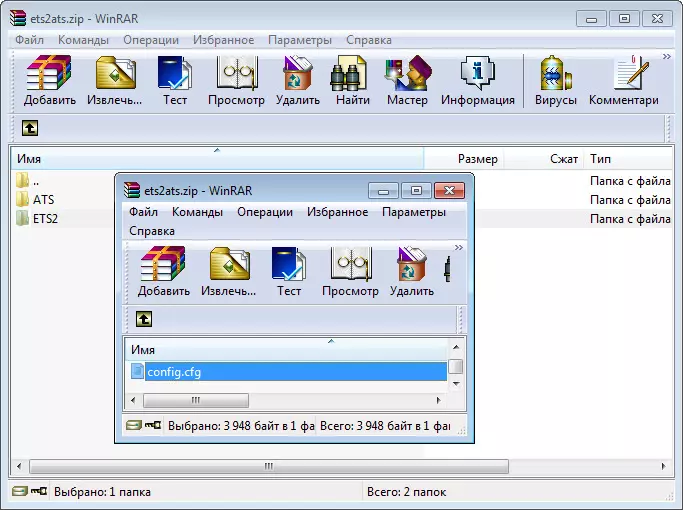Screen dimensions: 683x510
Task: Open Мастер wizard icon in back window
Action: [408, 72]
